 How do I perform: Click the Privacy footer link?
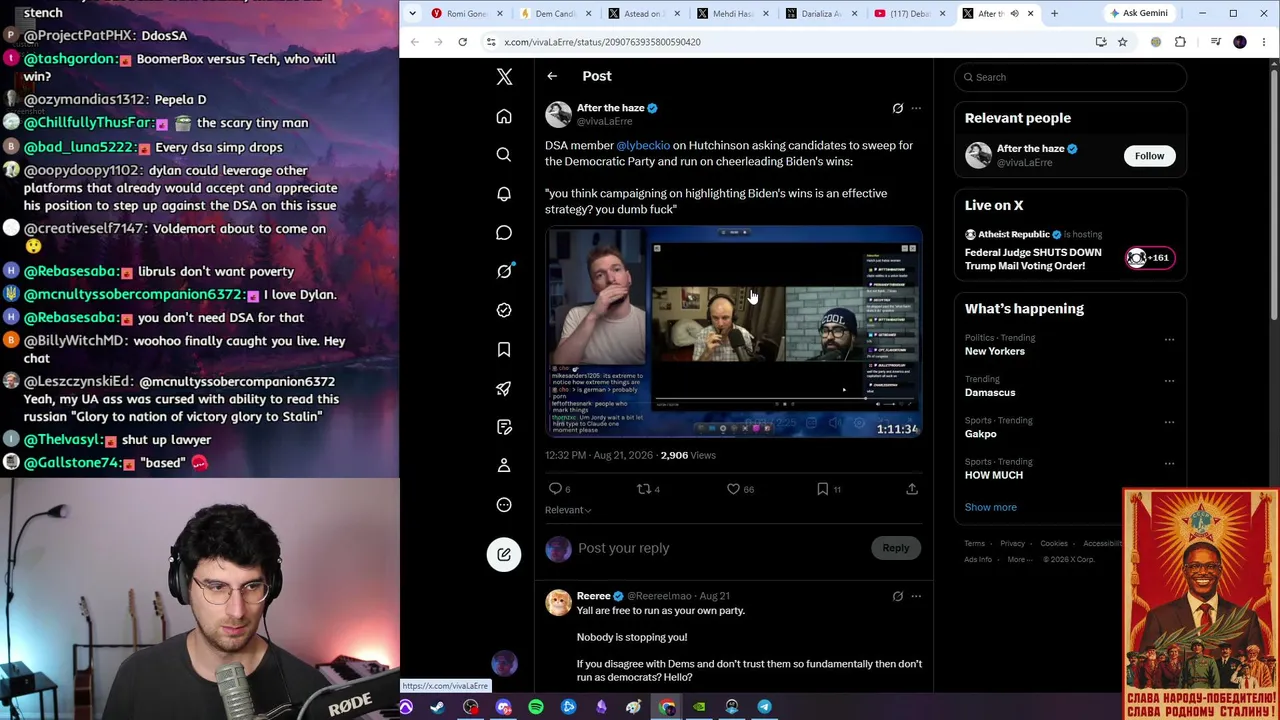pos(1013,544)
